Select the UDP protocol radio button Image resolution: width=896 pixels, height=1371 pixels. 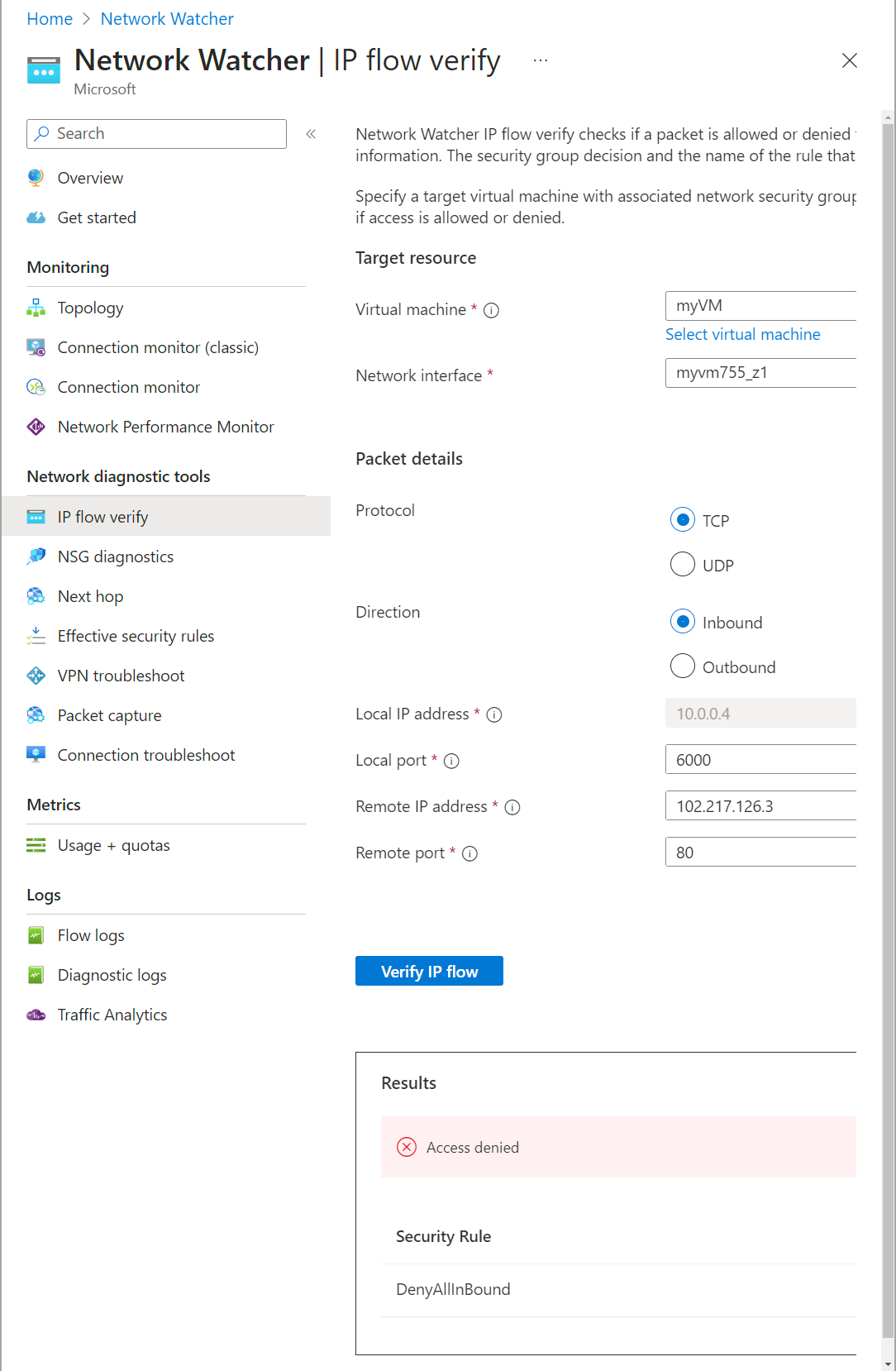click(x=683, y=565)
